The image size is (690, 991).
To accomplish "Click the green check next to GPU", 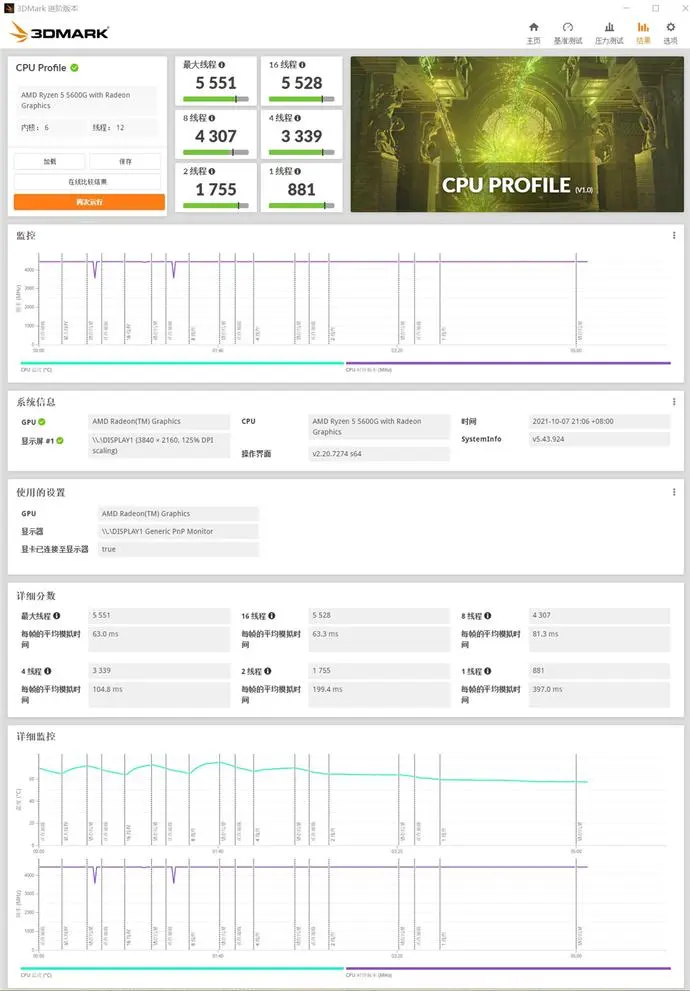I will pos(42,422).
